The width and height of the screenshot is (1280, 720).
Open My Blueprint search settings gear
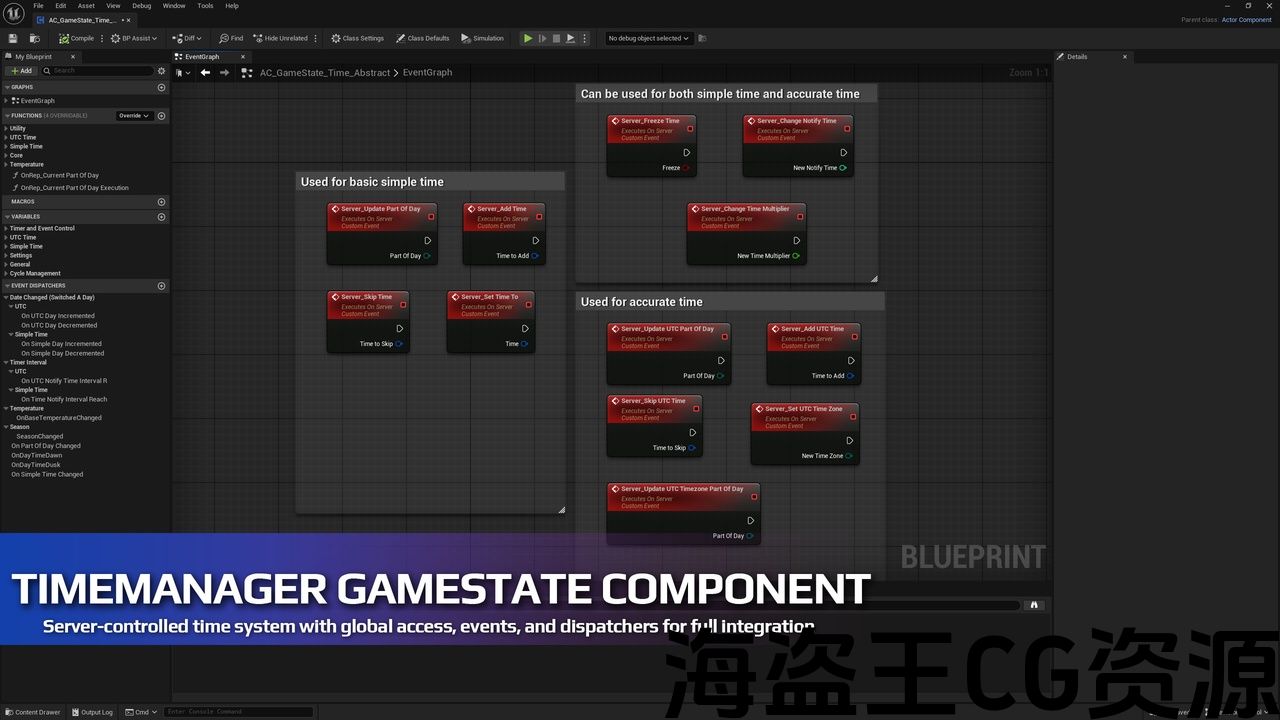(x=162, y=71)
